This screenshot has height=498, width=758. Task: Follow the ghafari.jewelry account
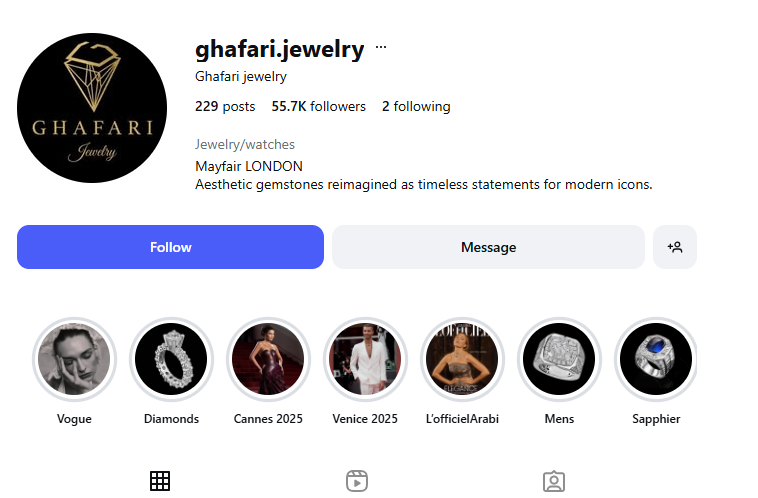pyautogui.click(x=170, y=247)
